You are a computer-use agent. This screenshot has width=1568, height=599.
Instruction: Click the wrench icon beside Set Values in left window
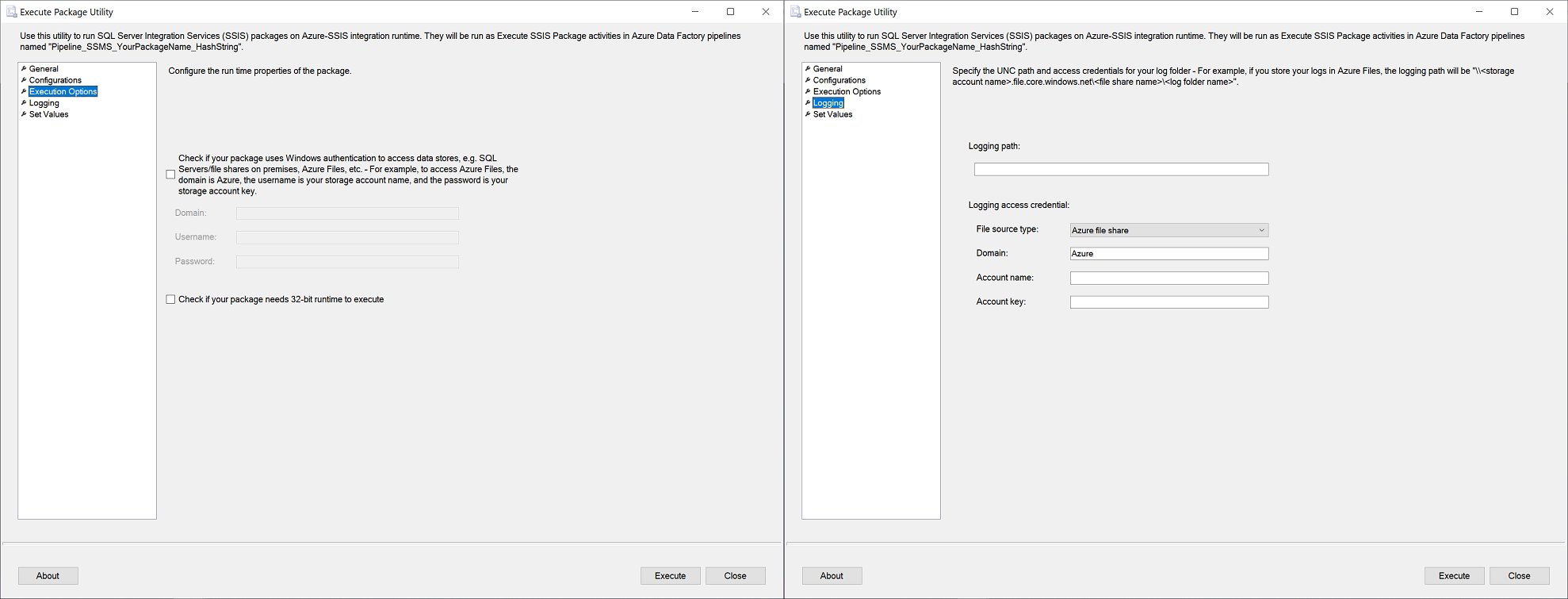click(24, 114)
